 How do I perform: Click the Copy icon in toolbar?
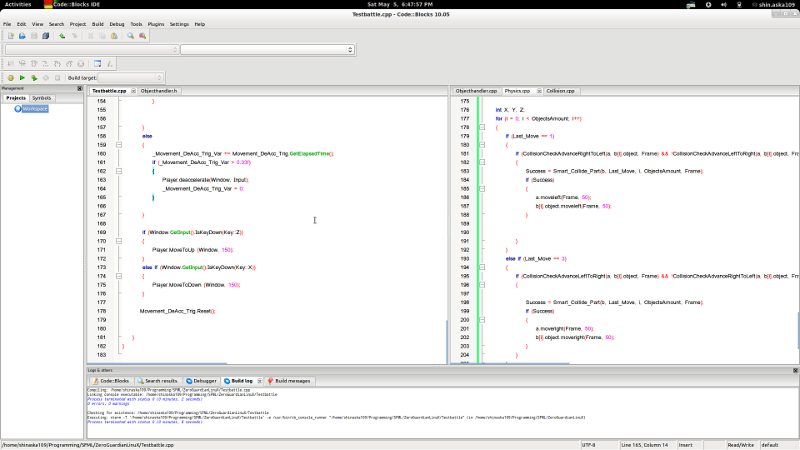click(102, 36)
